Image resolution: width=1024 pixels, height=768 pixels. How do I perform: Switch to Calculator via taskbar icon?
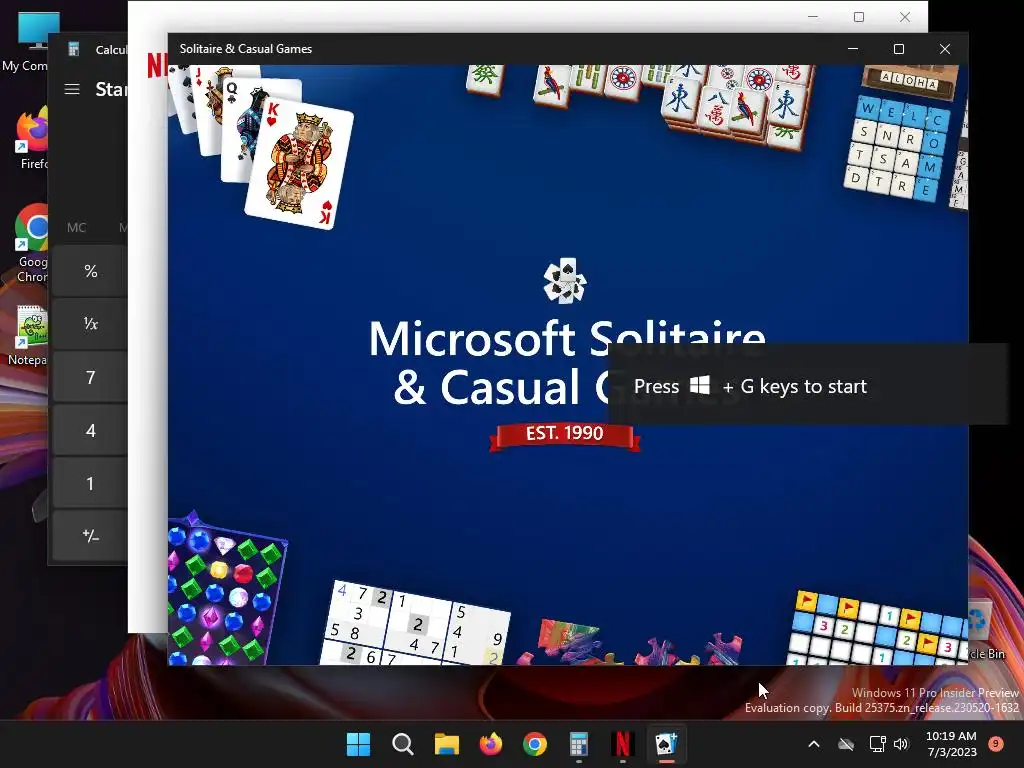[x=579, y=744]
